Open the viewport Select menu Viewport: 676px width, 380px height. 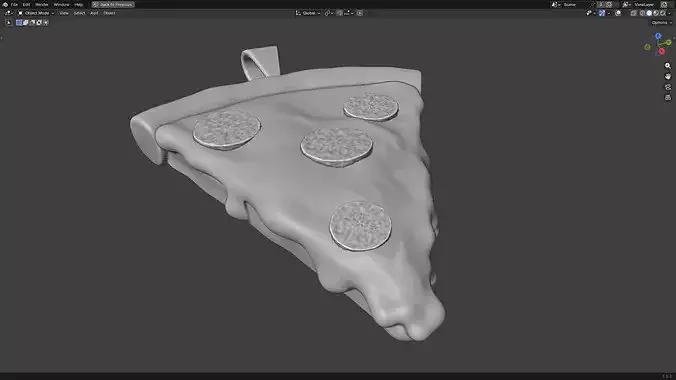(x=79, y=13)
